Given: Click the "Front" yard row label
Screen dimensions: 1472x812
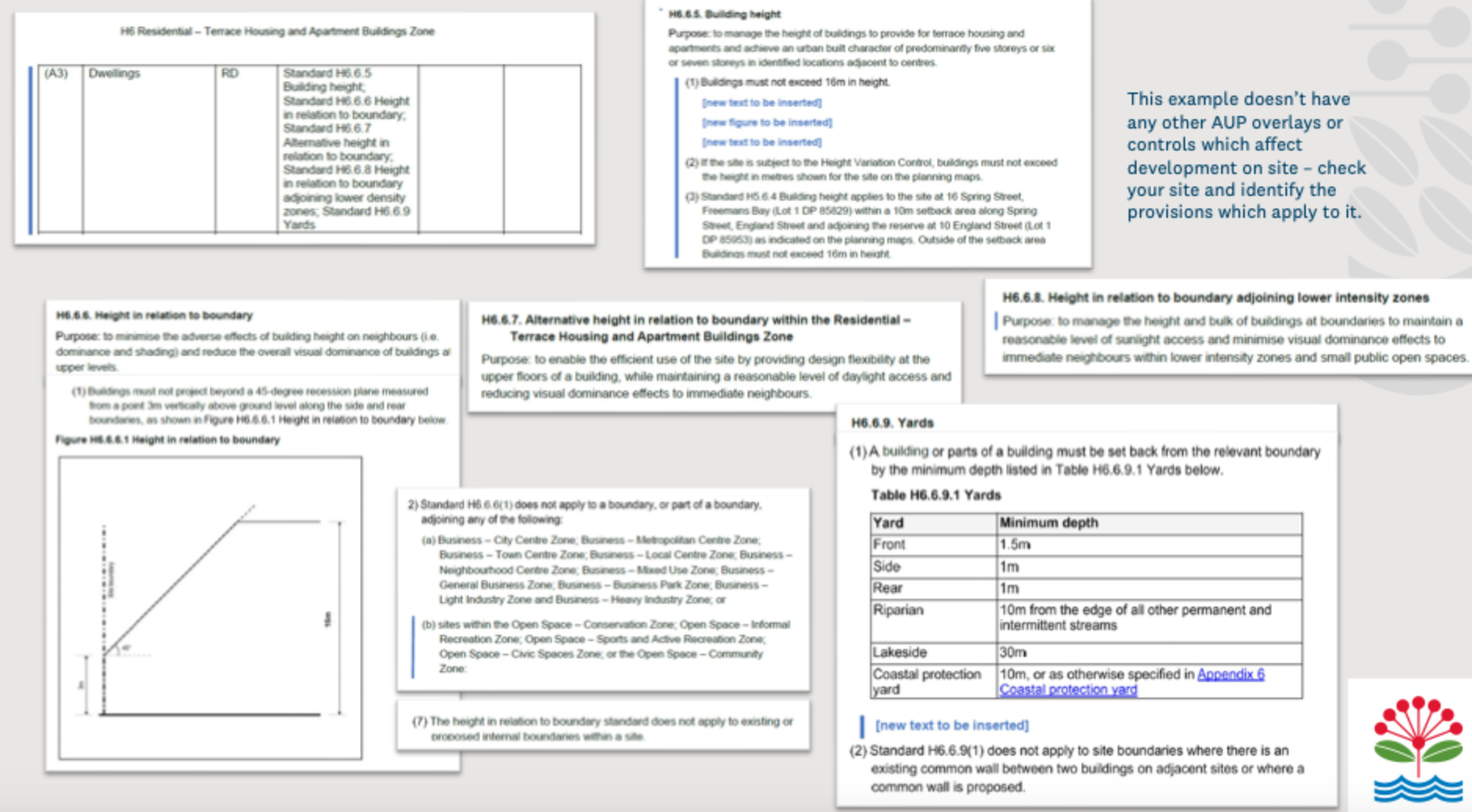Looking at the screenshot, I should 889,545.
